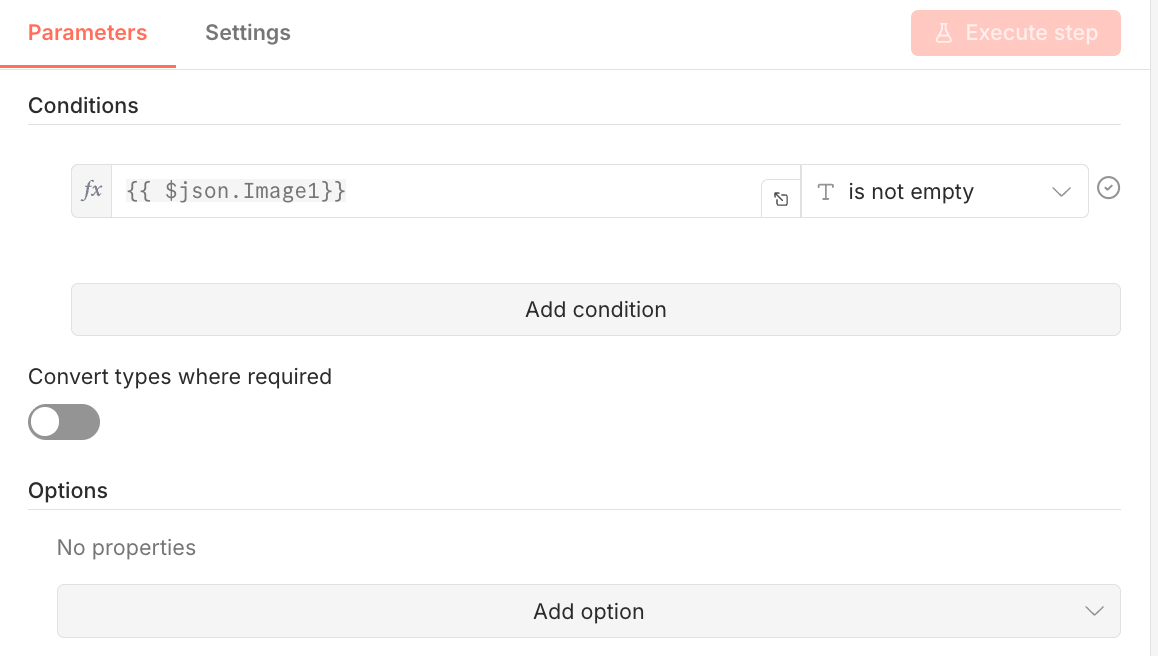The width and height of the screenshot is (1158, 656).
Task: Click the flask icon on Execute step
Action: click(x=943, y=33)
